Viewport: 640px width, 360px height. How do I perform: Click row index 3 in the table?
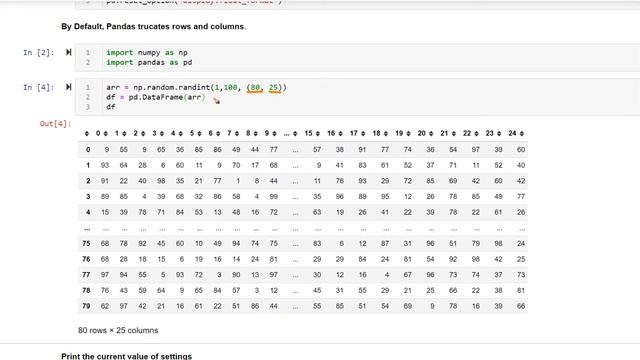coord(88,196)
